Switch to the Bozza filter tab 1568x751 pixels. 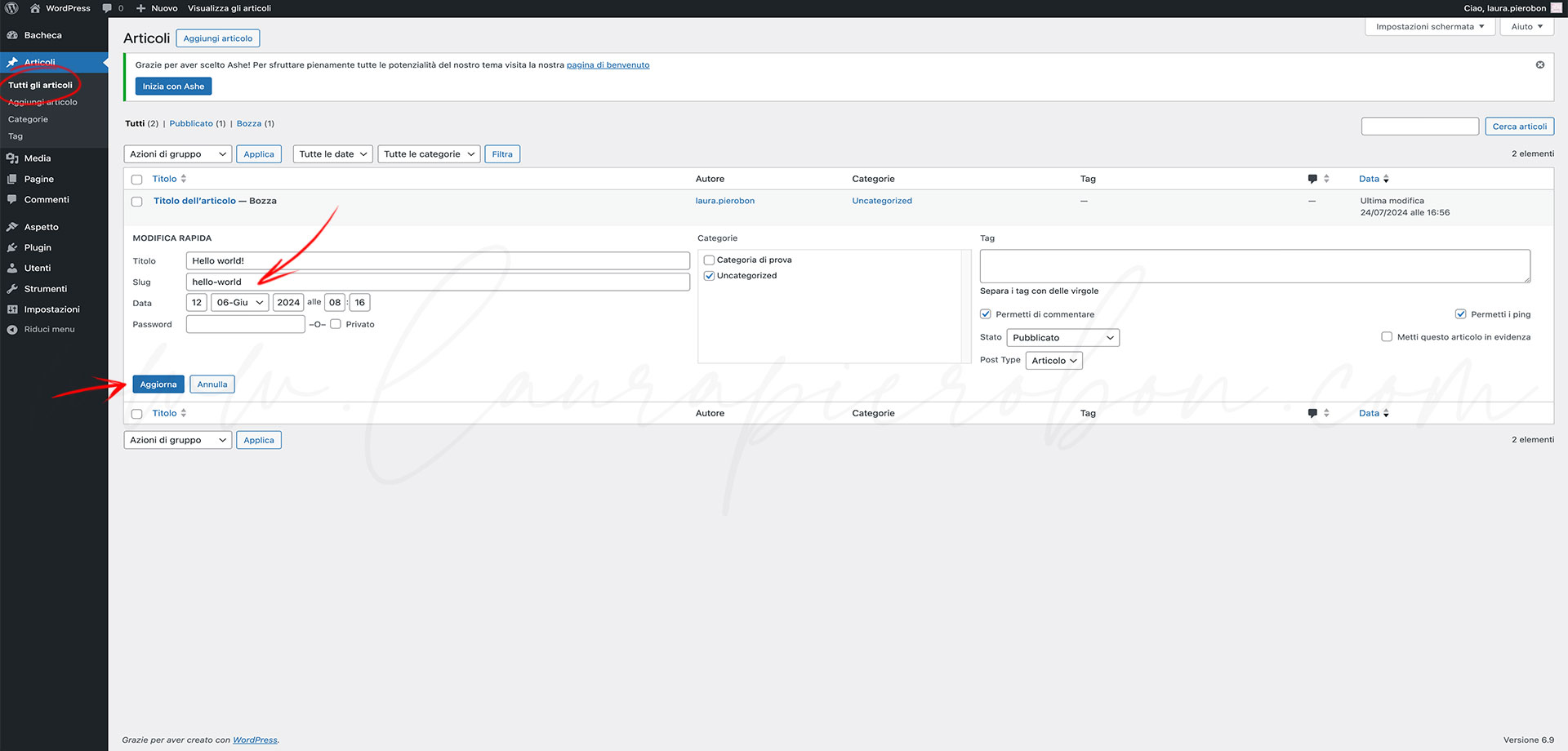pyautogui.click(x=248, y=124)
